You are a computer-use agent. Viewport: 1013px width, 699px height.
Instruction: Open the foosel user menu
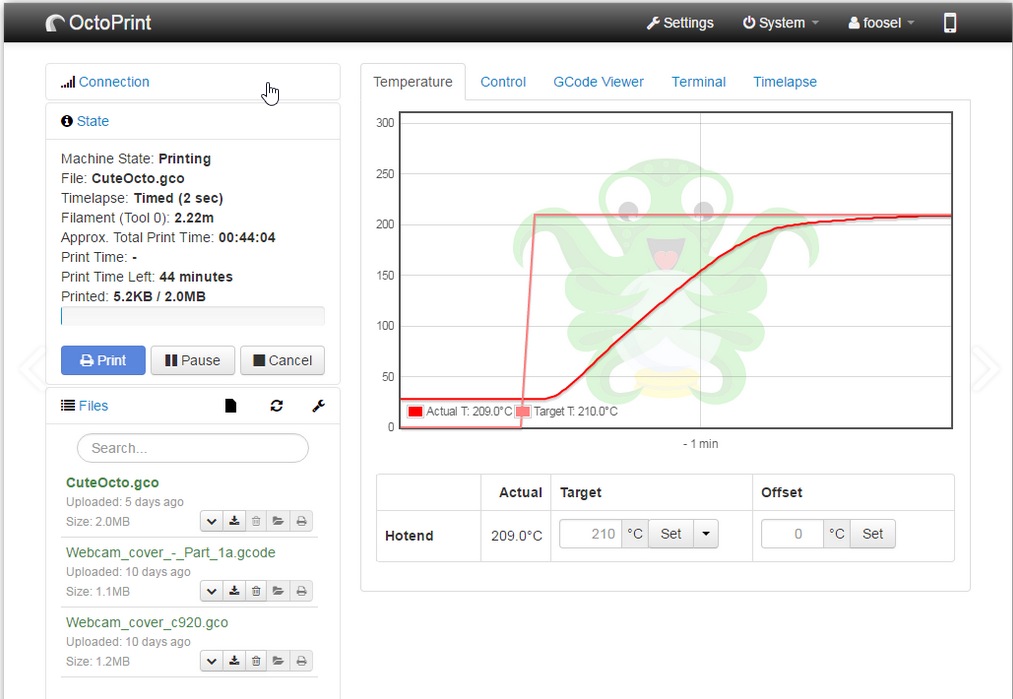coord(880,23)
